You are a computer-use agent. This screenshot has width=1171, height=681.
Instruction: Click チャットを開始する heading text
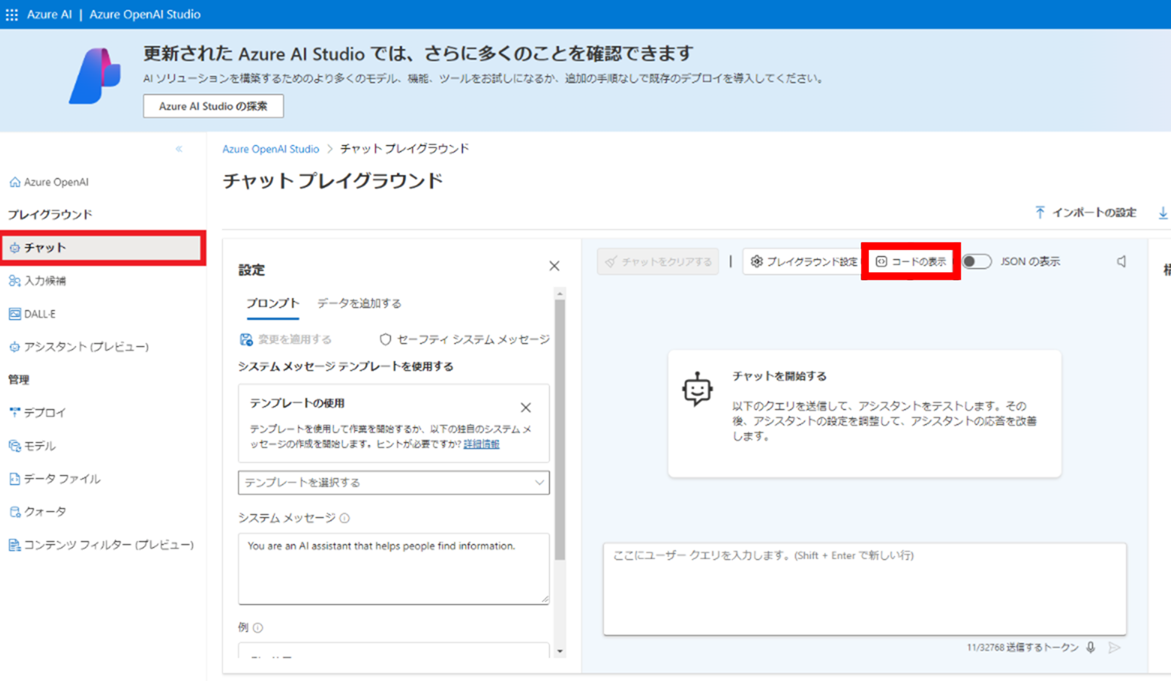point(779,376)
